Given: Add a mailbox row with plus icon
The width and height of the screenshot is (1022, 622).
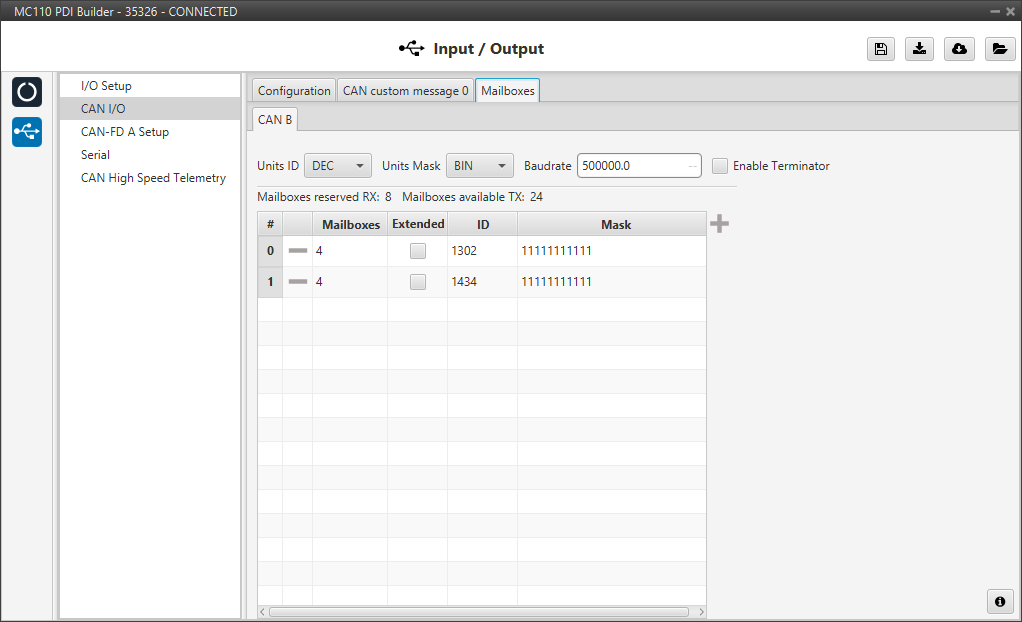Looking at the screenshot, I should (719, 224).
